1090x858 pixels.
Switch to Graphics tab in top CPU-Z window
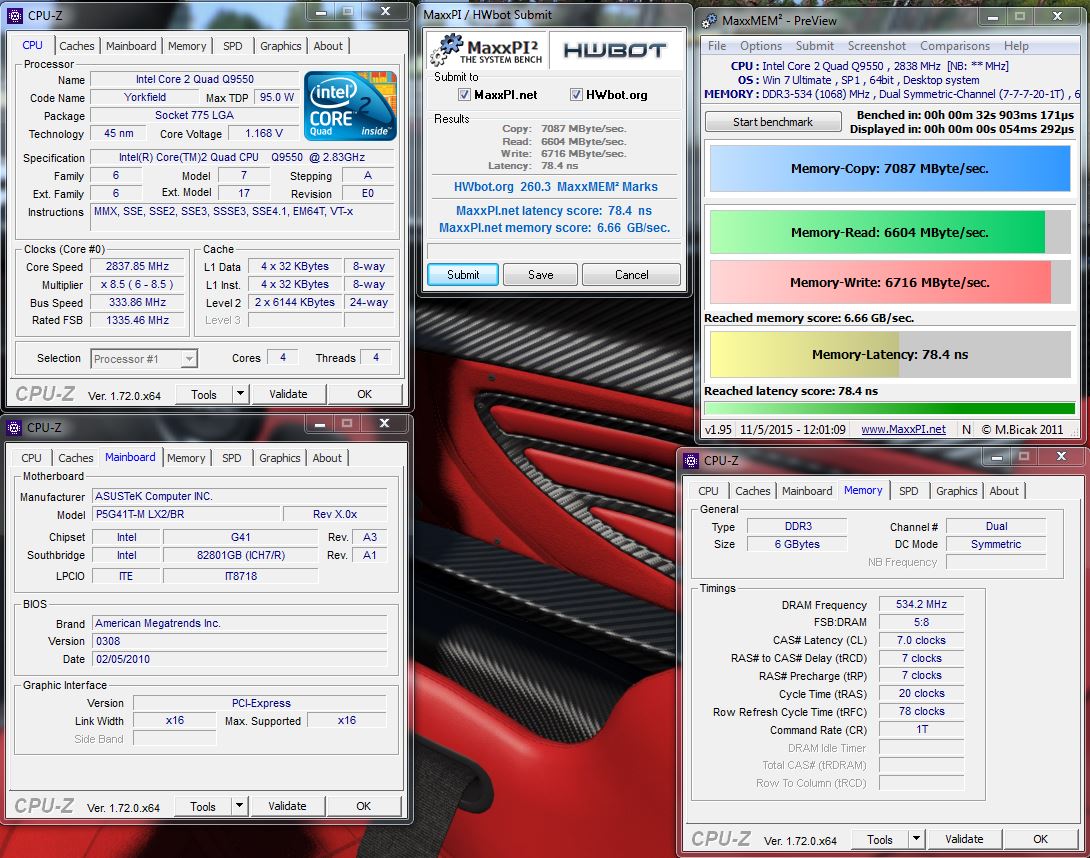(x=281, y=46)
